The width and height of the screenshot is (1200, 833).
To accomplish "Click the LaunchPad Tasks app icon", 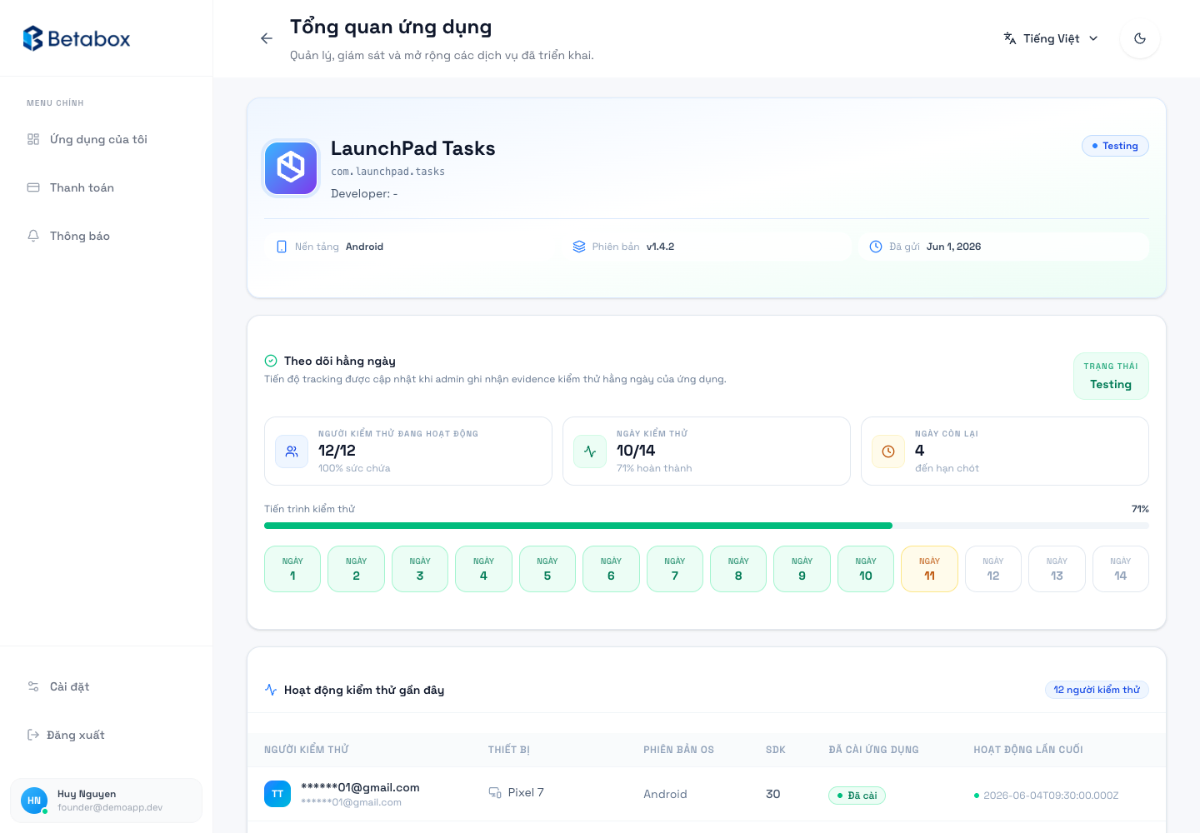I will click(x=291, y=168).
